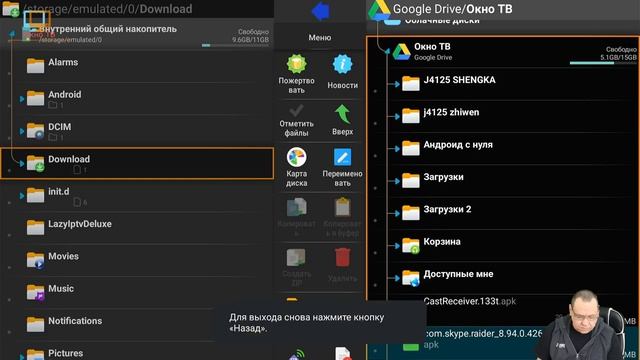Expand the Загрузки folder arrow
Screen dimensions: 640x360
click(397, 181)
